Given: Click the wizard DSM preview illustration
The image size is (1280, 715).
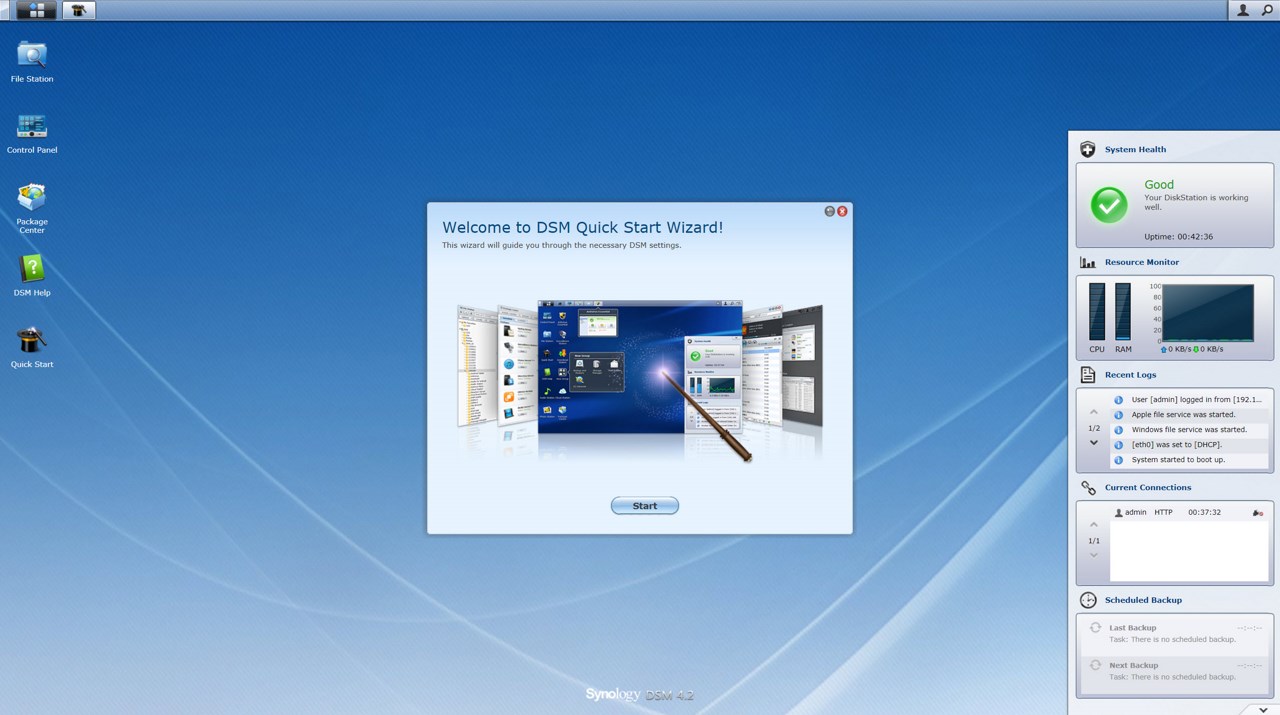Looking at the screenshot, I should click(640, 380).
